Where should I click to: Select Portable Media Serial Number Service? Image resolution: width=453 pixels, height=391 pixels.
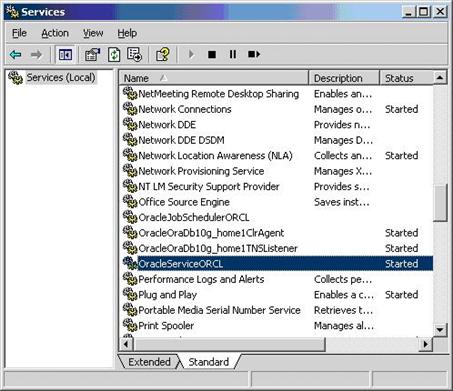[x=219, y=310]
